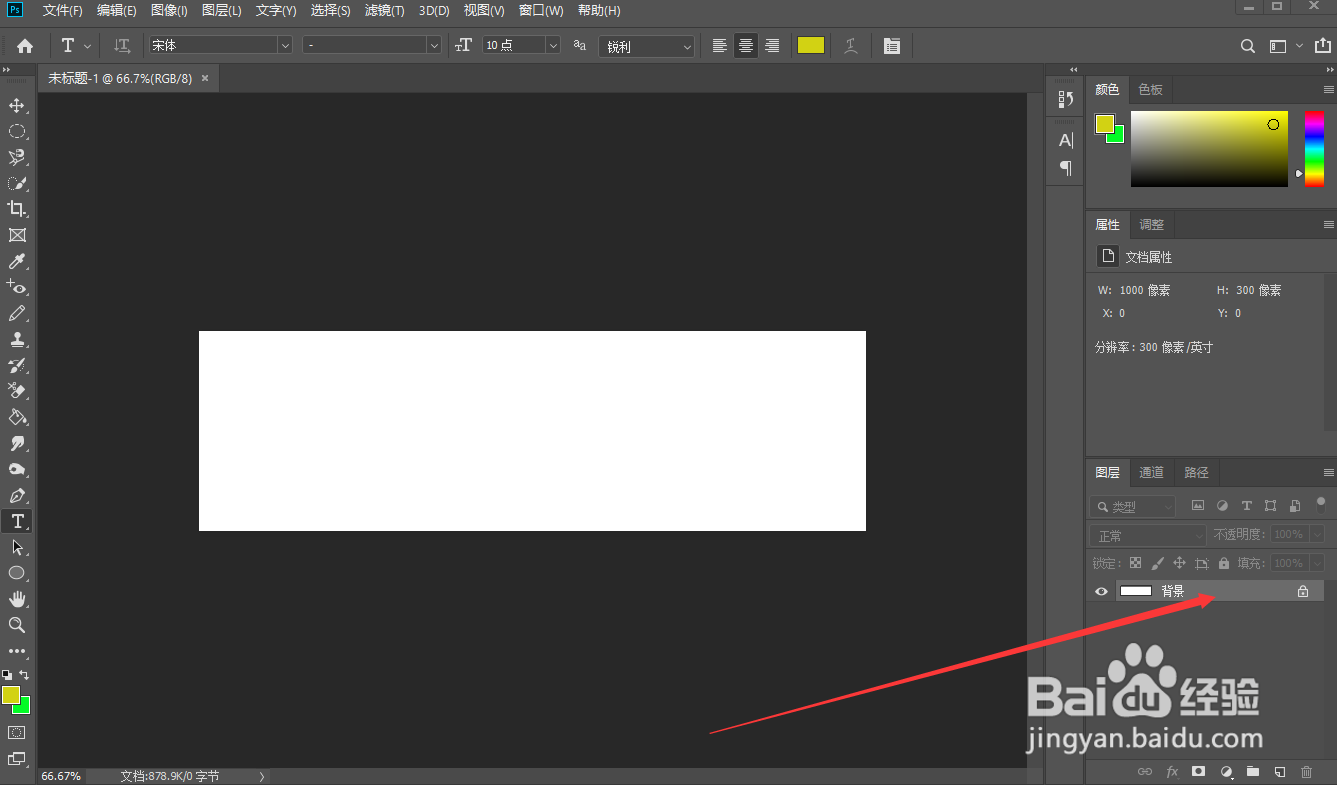Toggle lock image pixels brush icon
The width and height of the screenshot is (1337, 785).
[1158, 563]
